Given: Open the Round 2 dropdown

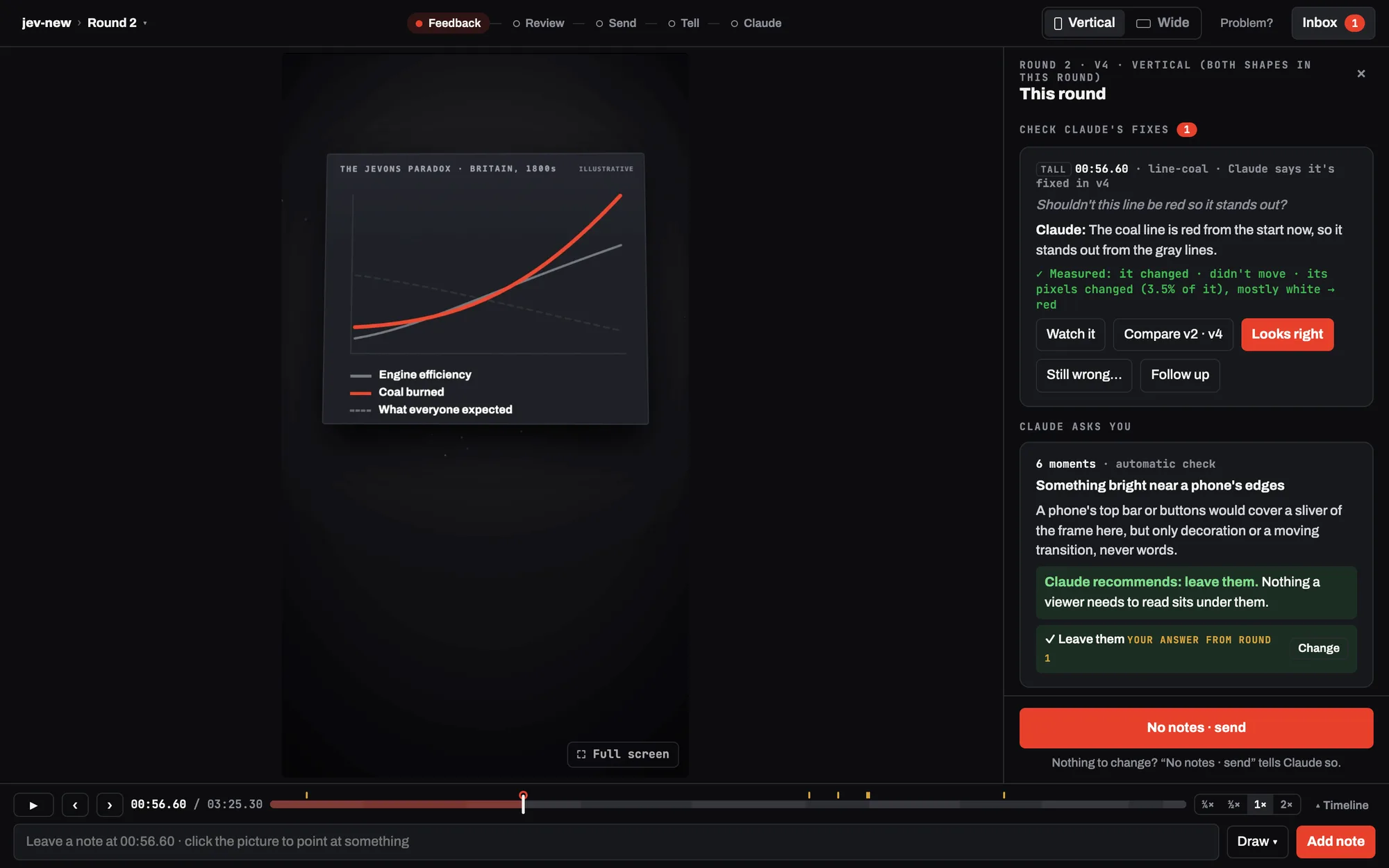Looking at the screenshot, I should coord(117,23).
